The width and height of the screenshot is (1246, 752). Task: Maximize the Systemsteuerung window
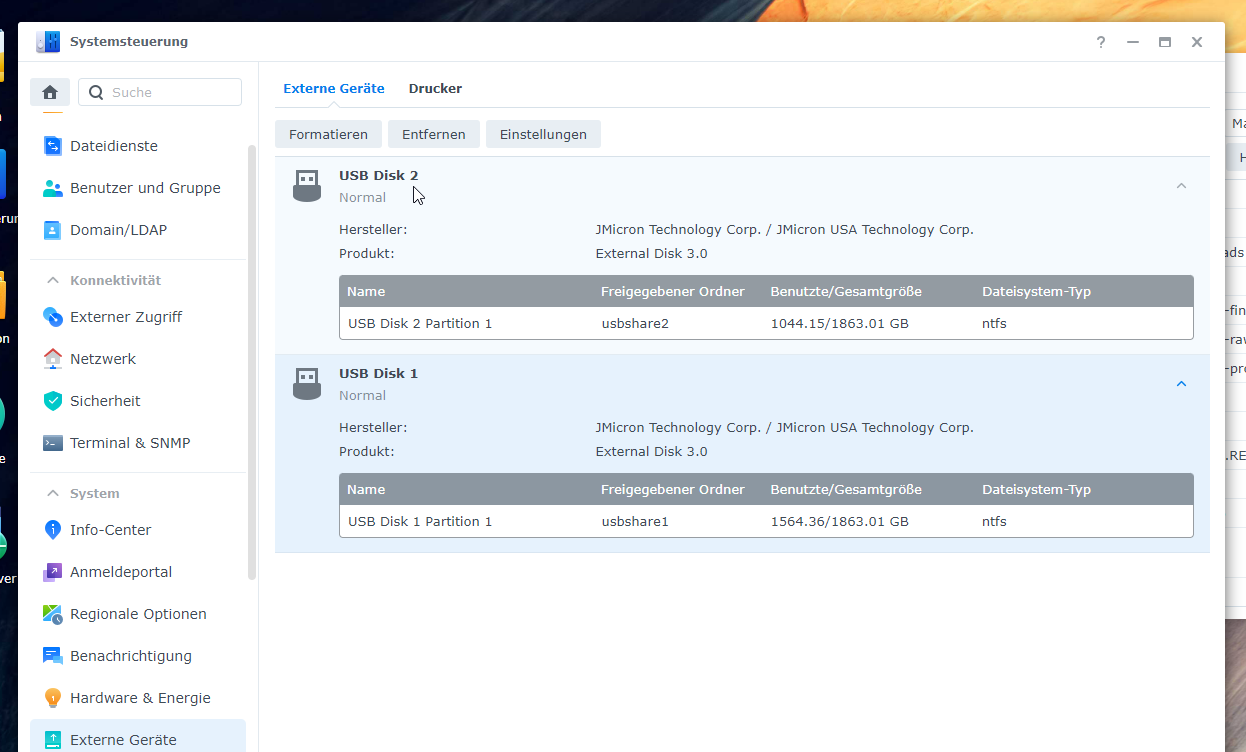[1165, 42]
